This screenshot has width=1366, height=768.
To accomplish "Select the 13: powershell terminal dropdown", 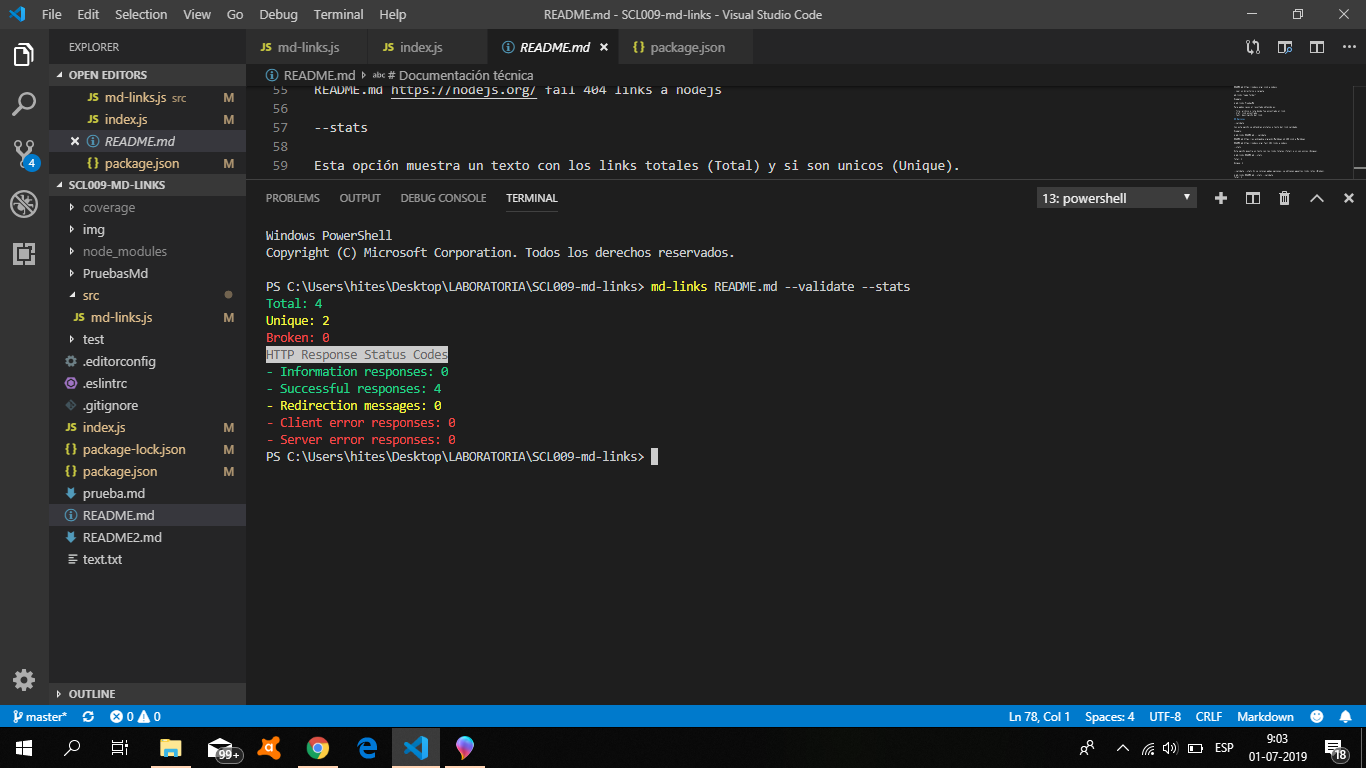I will pos(1117,198).
